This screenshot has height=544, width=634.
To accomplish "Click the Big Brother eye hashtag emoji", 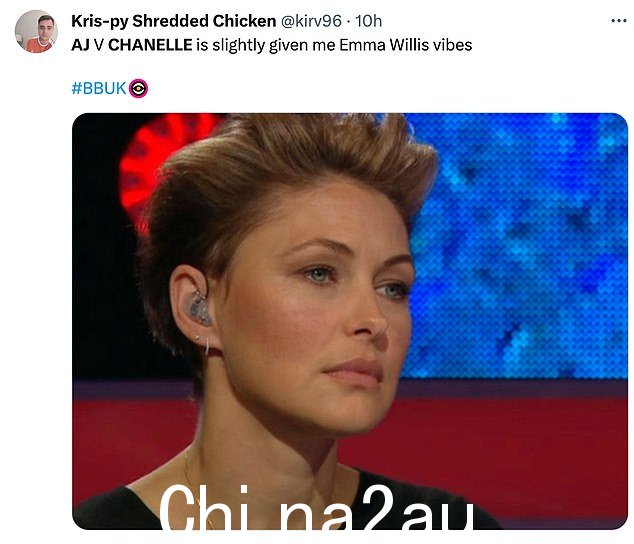I will tap(138, 88).
